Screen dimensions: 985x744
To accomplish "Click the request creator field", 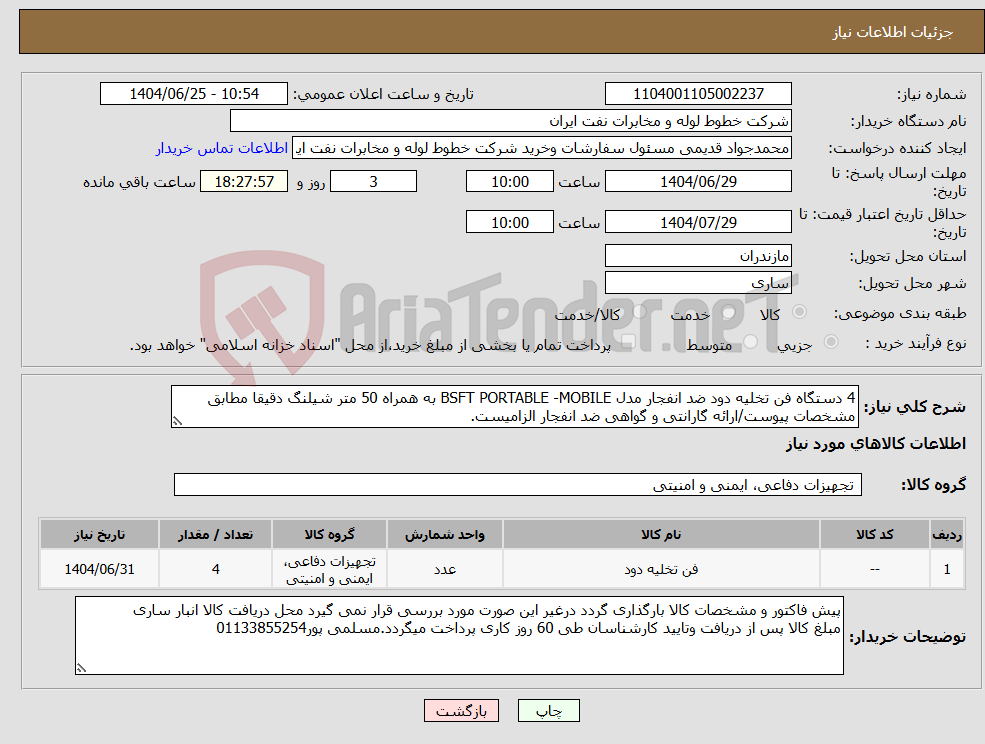I will click(x=541, y=148).
